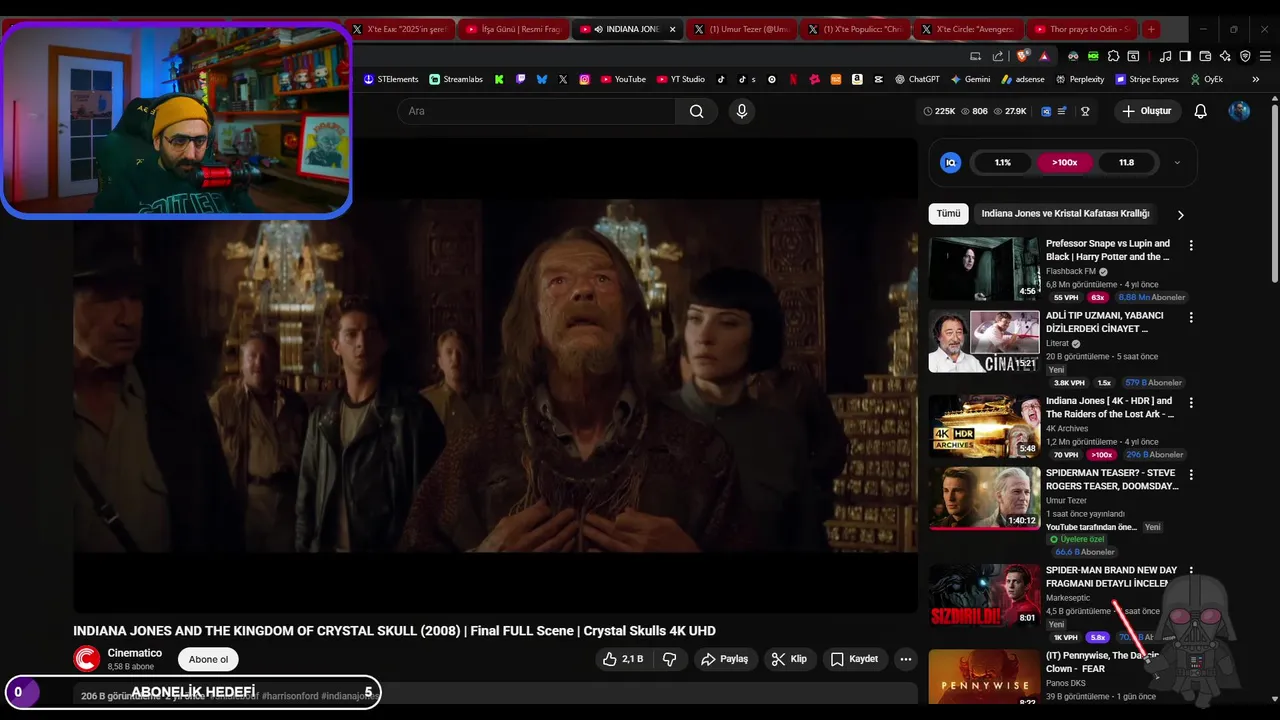Open more options for Indiana Jones 4K HDR video
The height and width of the screenshot is (720, 1280).
pyautogui.click(x=1190, y=402)
